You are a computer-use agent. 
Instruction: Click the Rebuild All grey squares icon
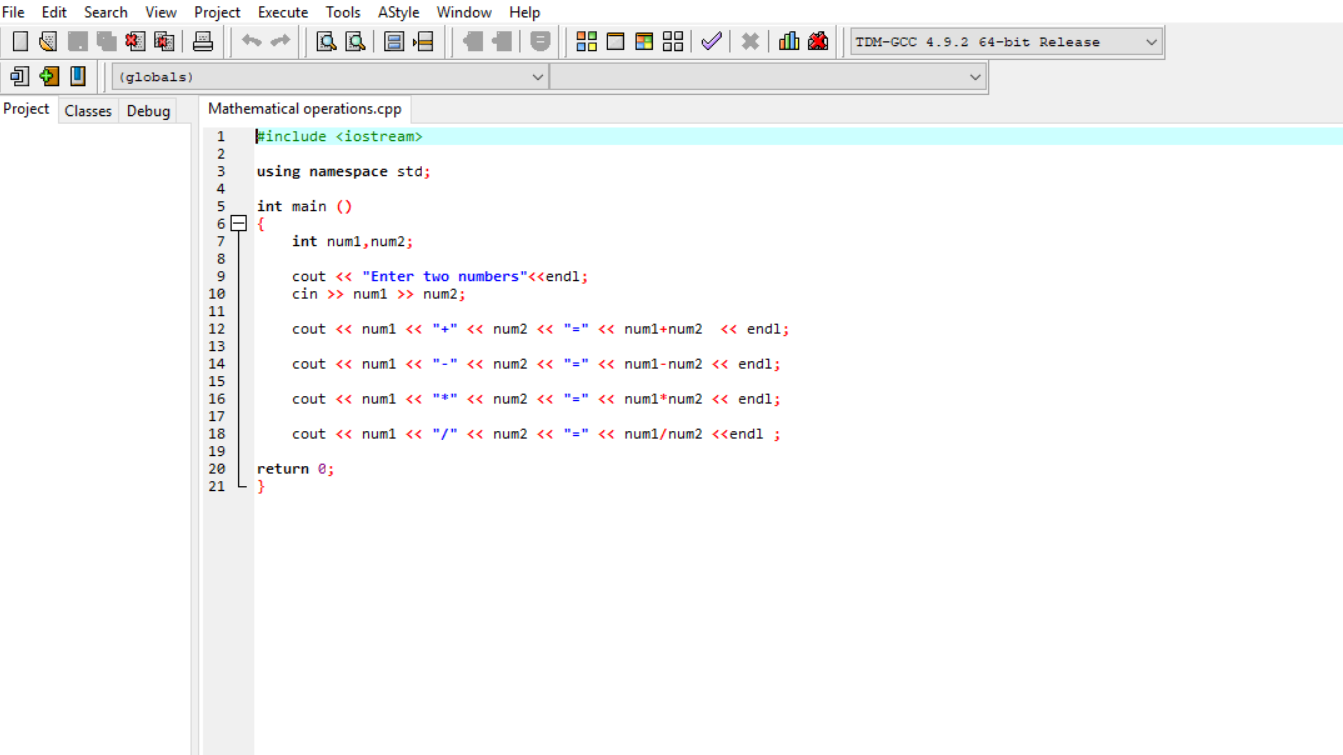pos(673,41)
